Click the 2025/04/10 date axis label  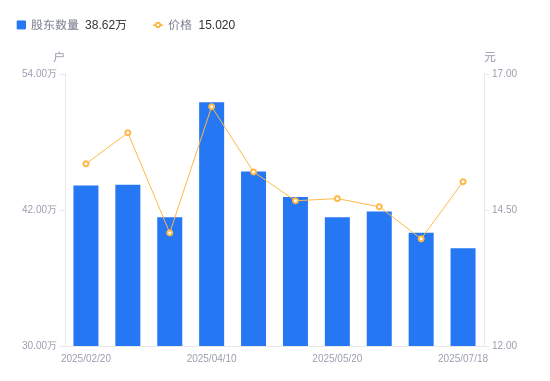[212, 358]
